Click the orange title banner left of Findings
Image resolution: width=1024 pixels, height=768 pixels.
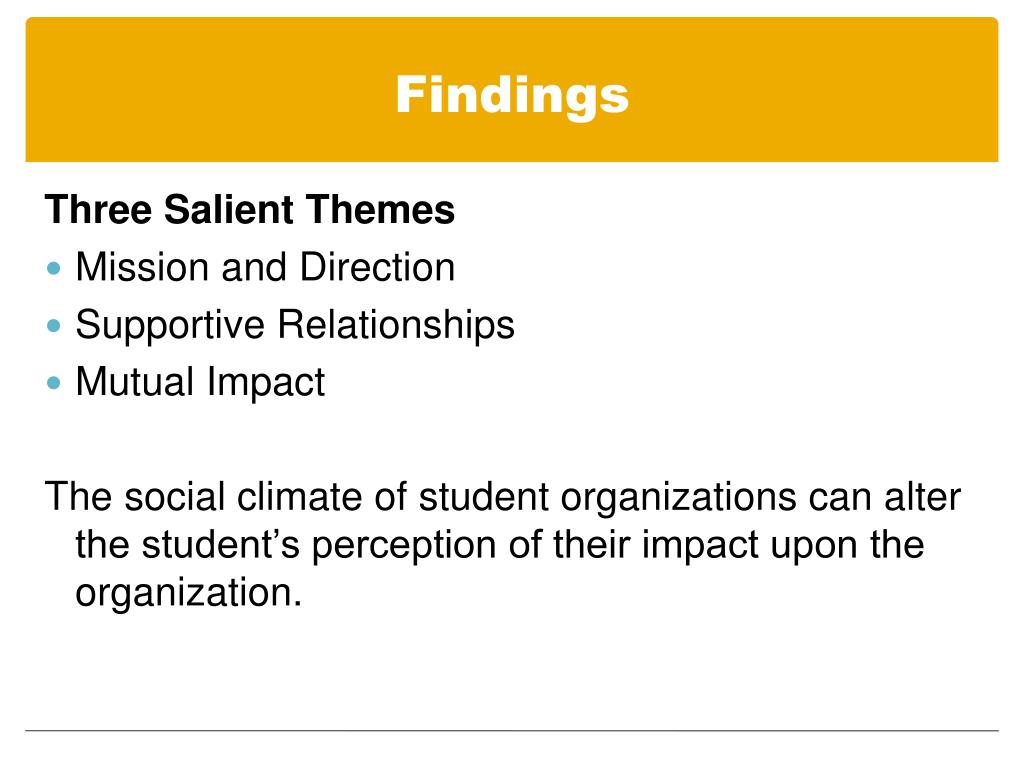tap(209, 89)
